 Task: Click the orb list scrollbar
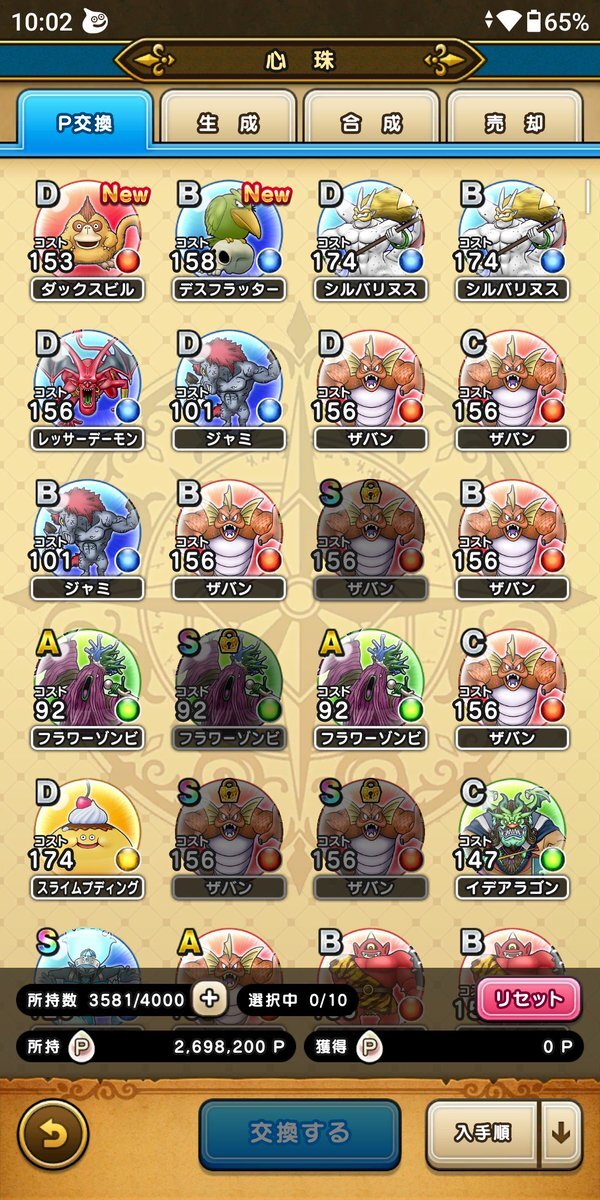coord(587,196)
